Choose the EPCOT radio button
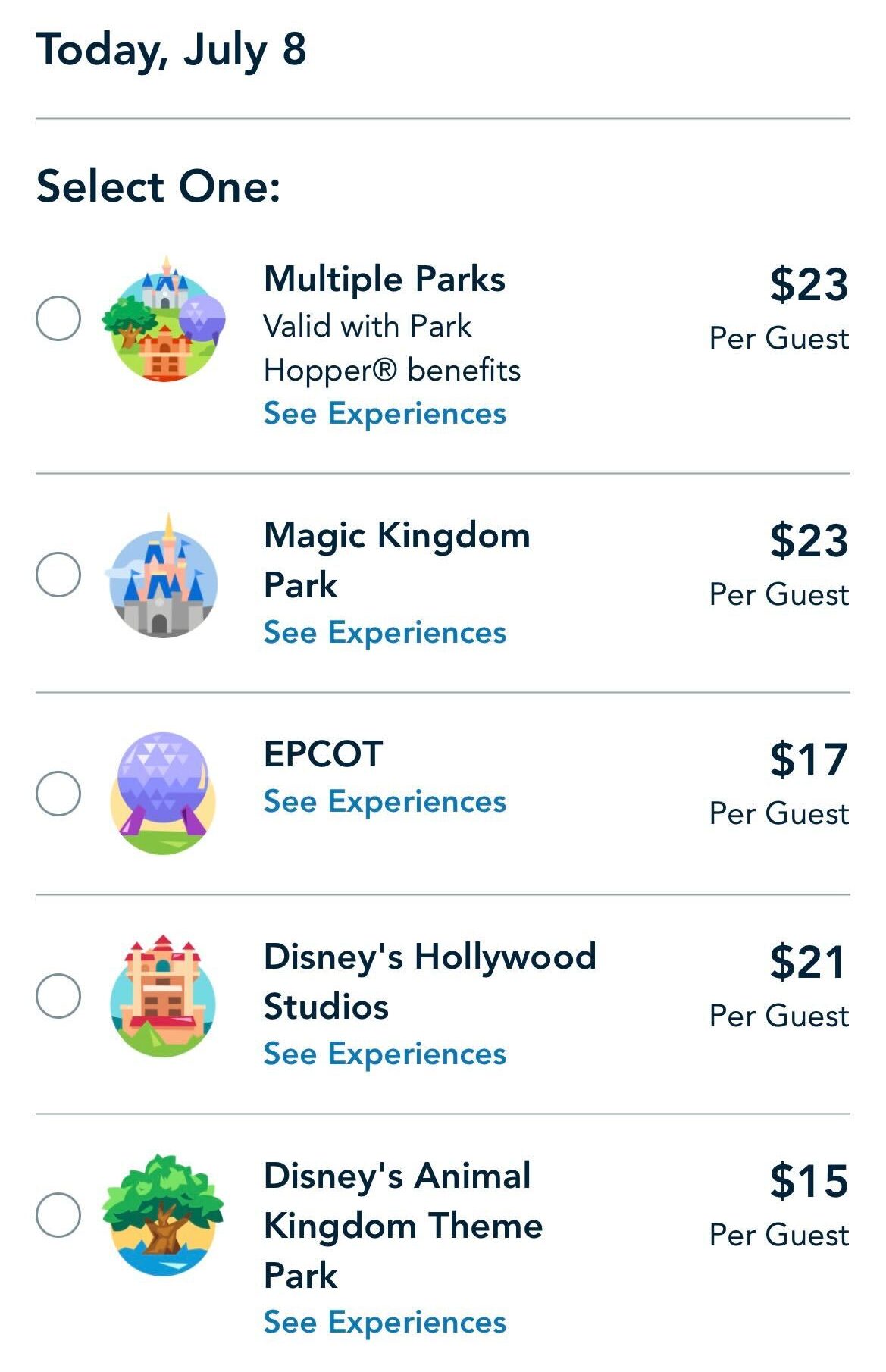886x1372 pixels. [x=58, y=794]
